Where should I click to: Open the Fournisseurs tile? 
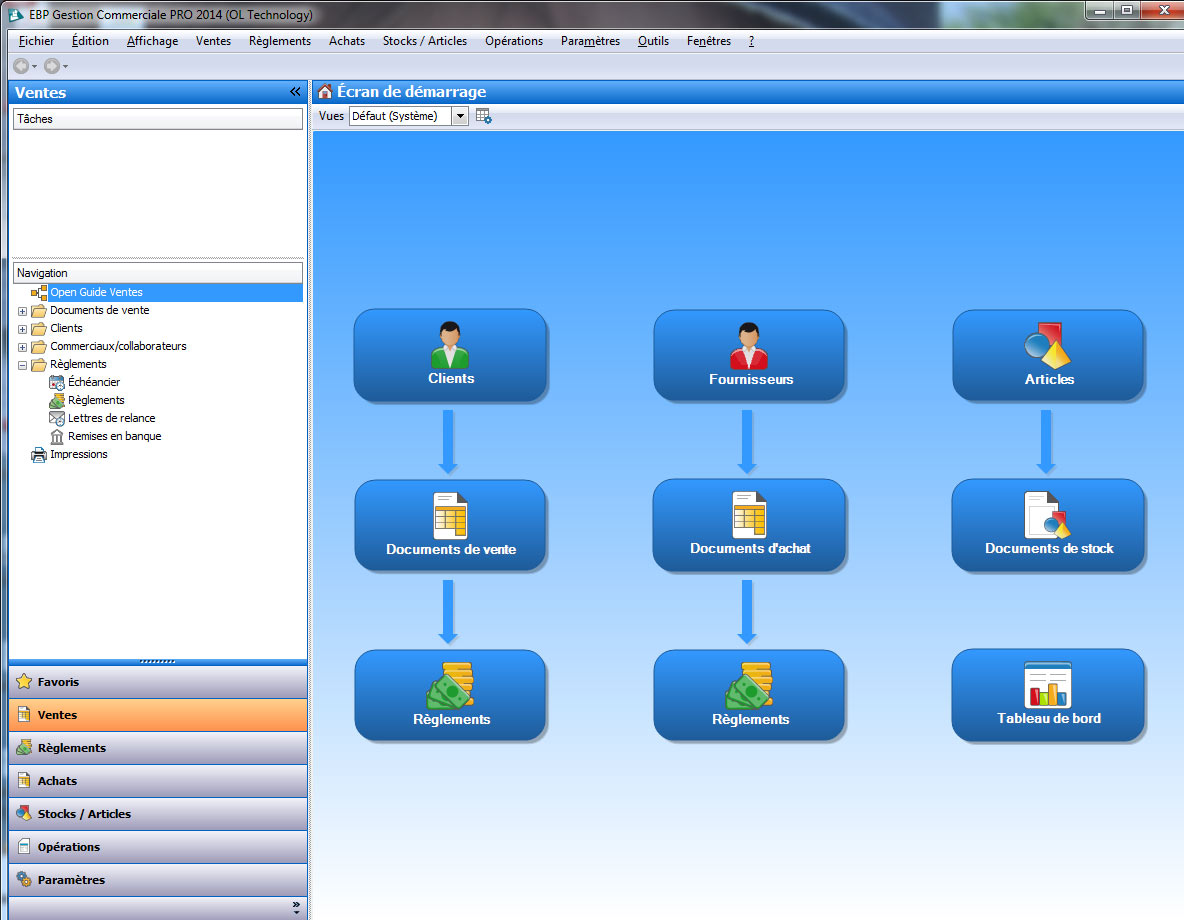click(x=749, y=355)
